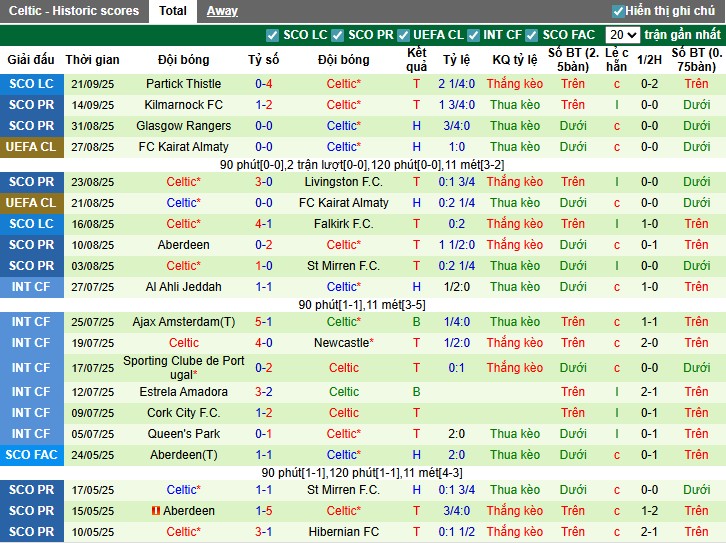726x543 pixels.
Task: Click the 5-1 score of Ajax Amsterdam match
Action: click(x=263, y=322)
